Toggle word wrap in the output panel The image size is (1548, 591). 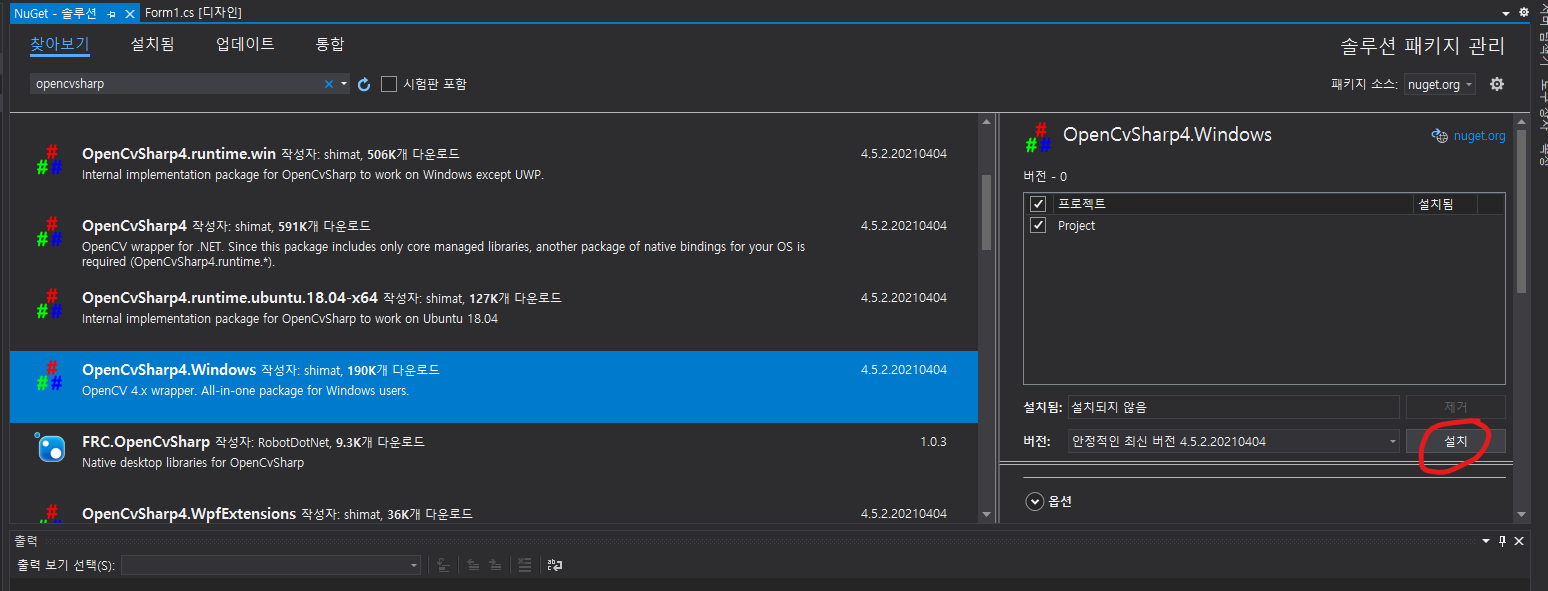click(x=555, y=565)
